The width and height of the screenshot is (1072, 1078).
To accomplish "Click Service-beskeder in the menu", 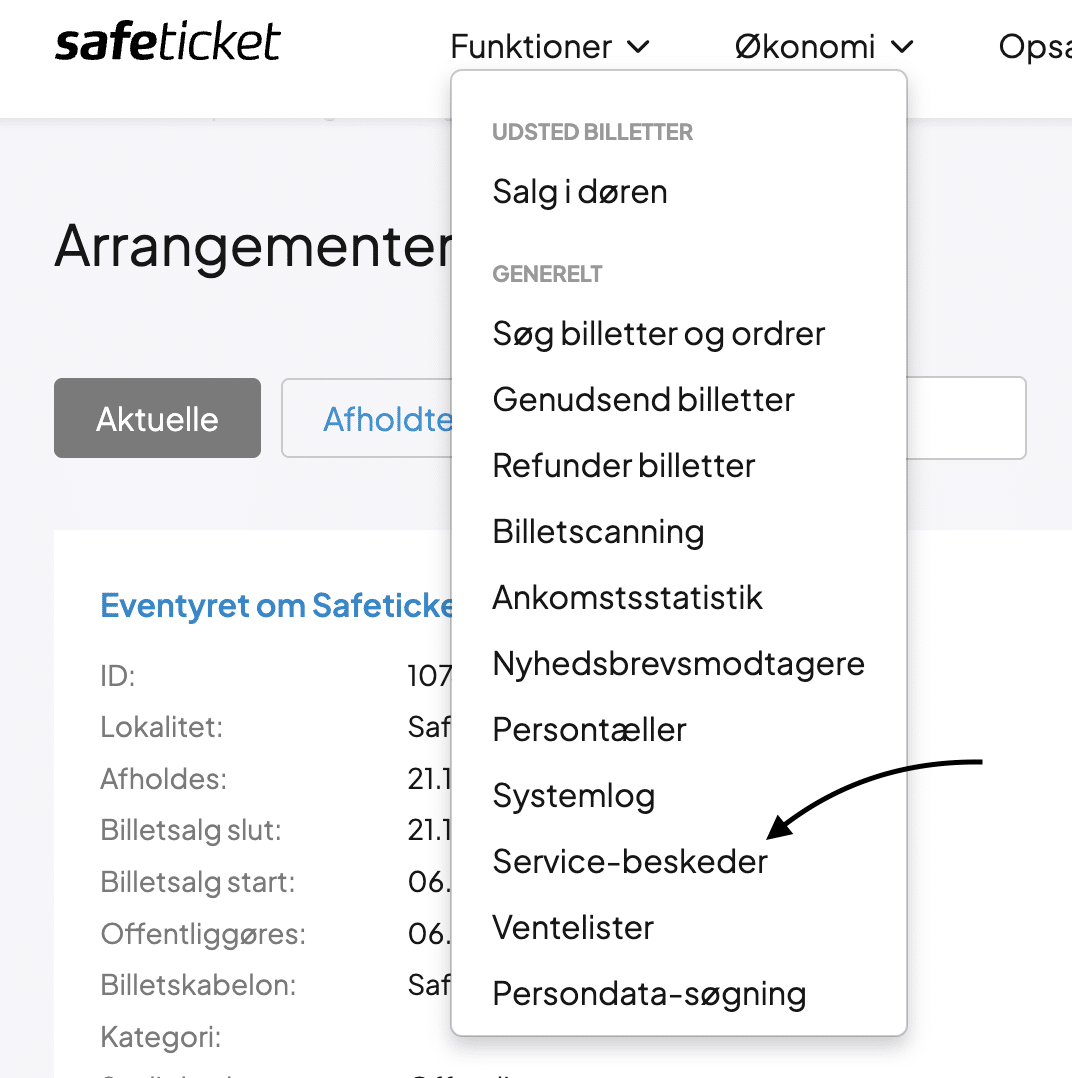I will (x=630, y=862).
